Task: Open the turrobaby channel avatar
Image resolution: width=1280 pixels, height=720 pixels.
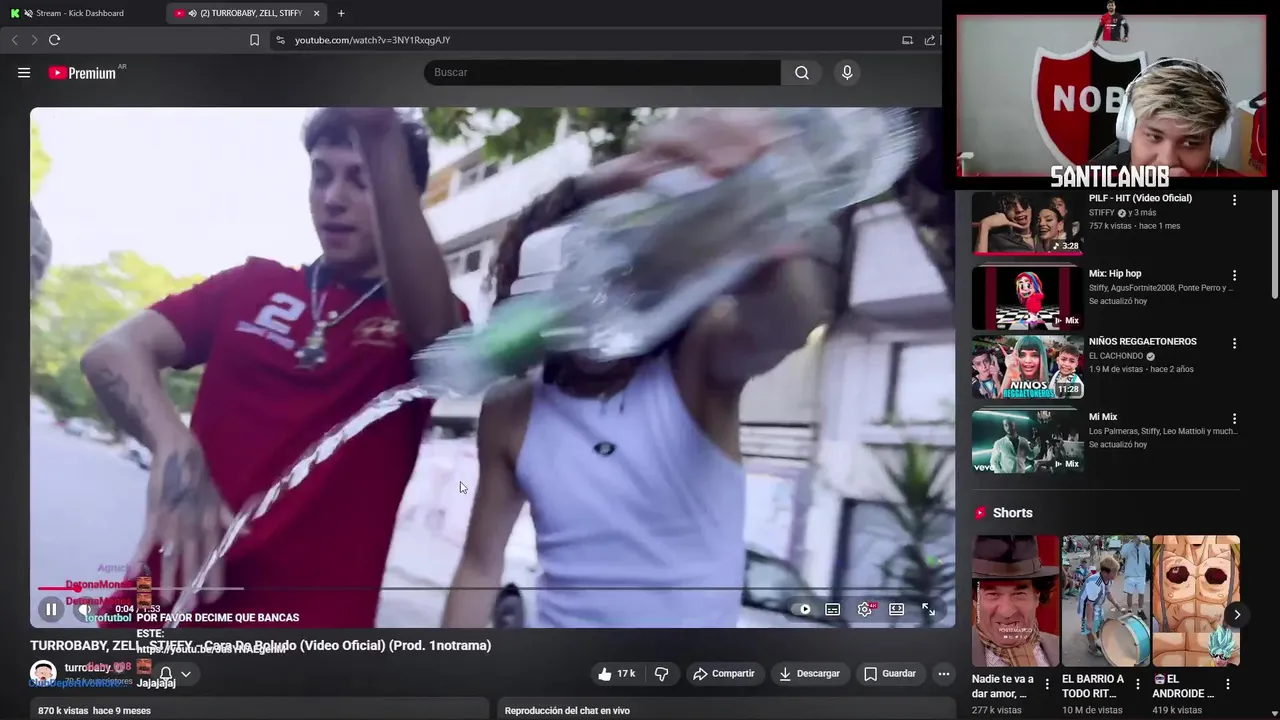Action: [x=43, y=673]
